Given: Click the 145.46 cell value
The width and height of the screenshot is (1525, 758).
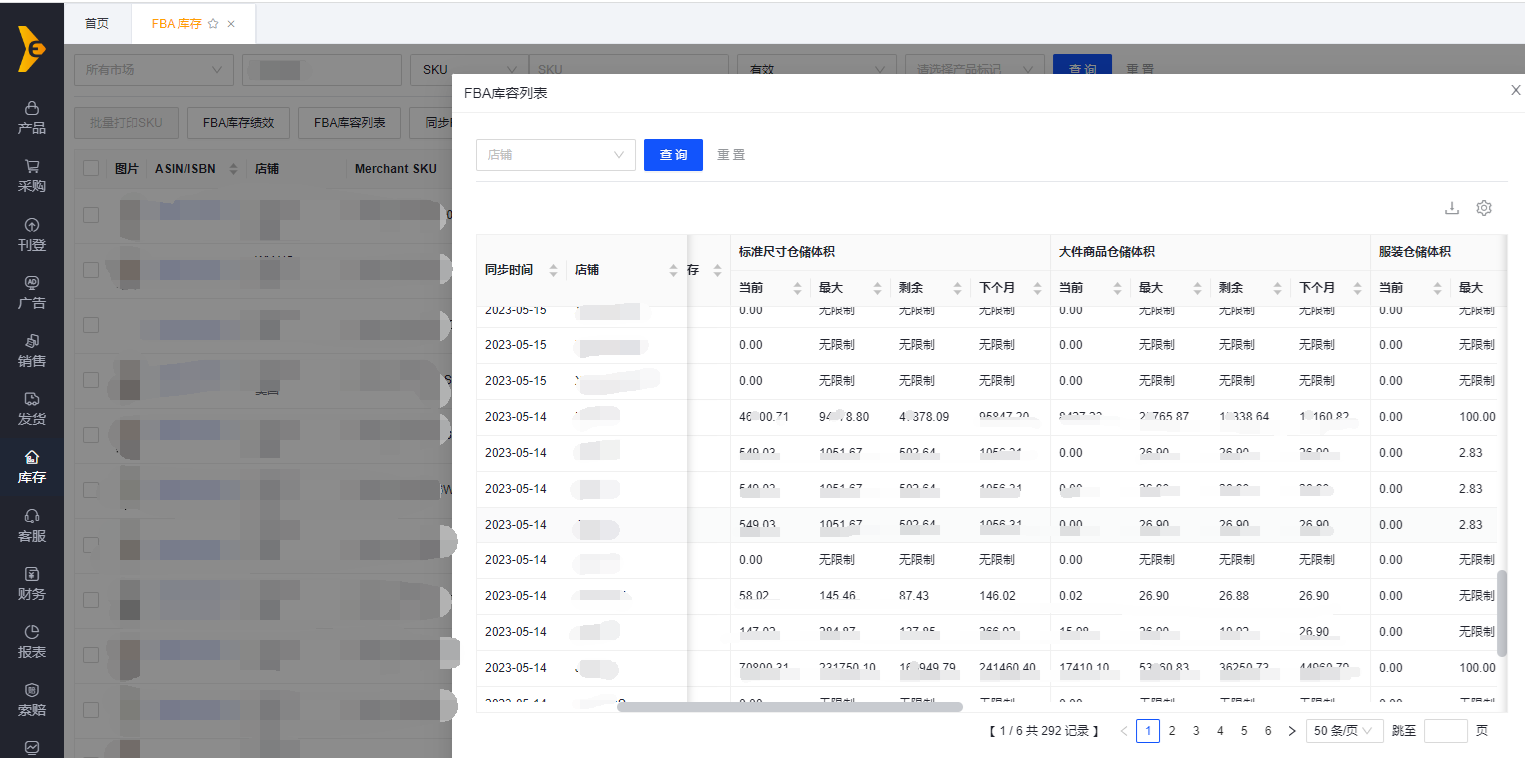Looking at the screenshot, I should click(x=837, y=596).
